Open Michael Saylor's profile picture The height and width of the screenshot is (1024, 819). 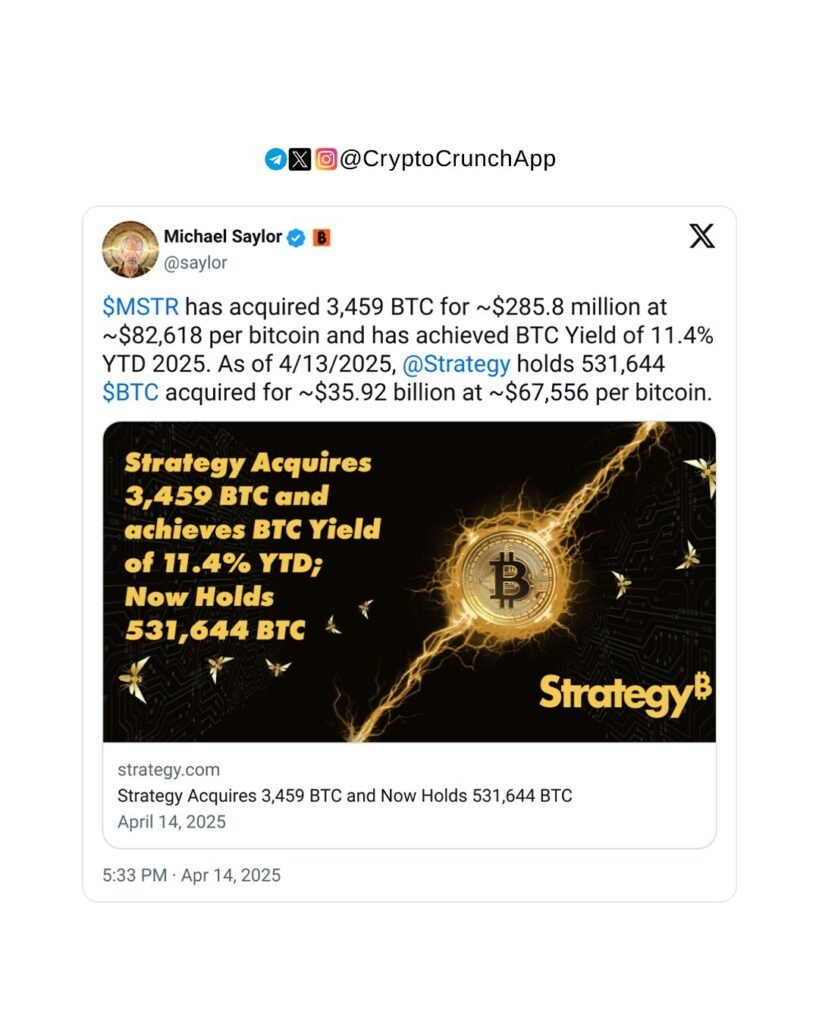pos(131,249)
